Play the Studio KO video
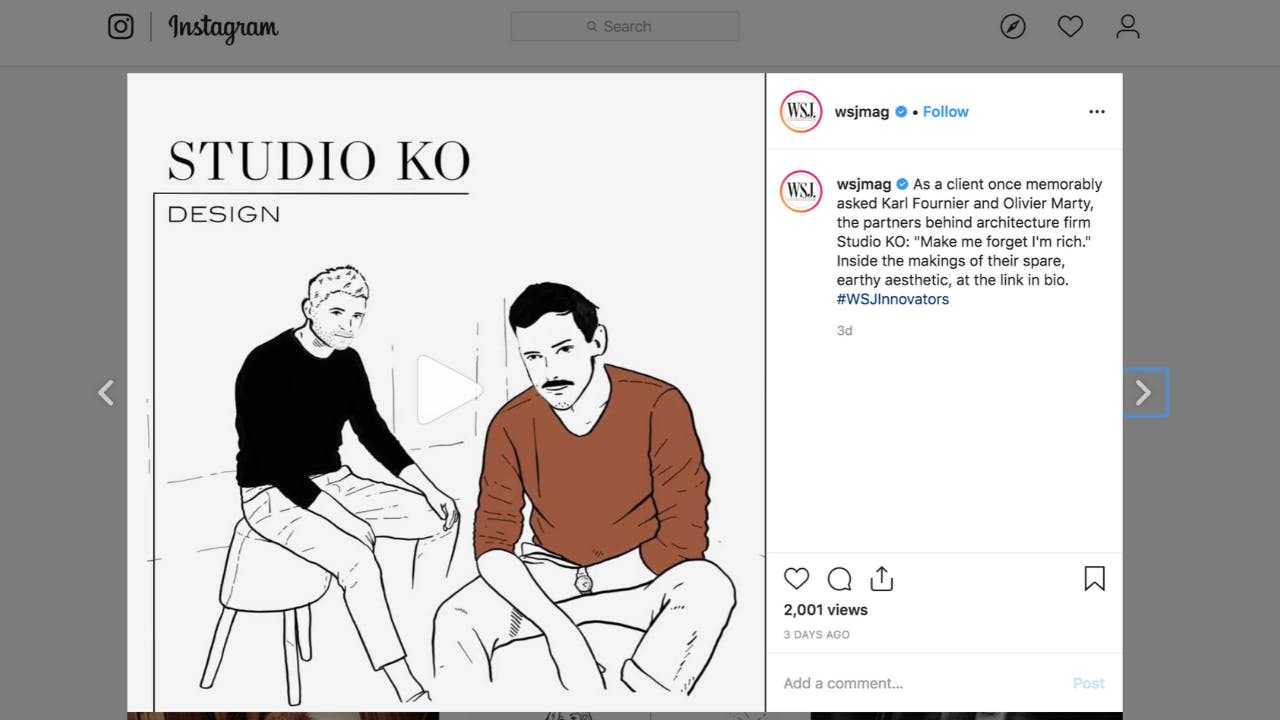The image size is (1280, 720). 447,390
